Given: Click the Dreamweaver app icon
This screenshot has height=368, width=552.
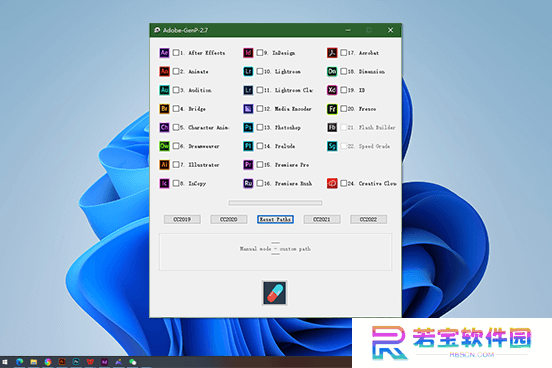Looking at the screenshot, I should 164,146.
